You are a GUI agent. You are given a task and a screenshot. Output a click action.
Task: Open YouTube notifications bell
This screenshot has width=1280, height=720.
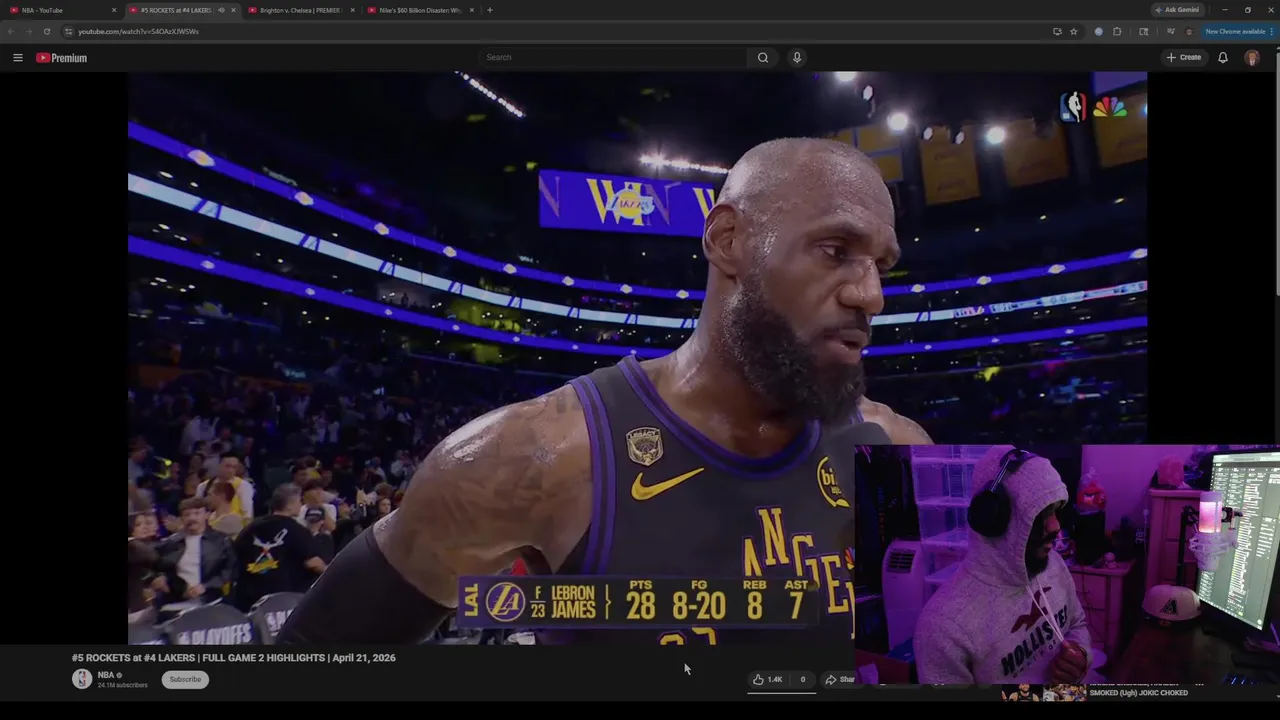[1222, 57]
